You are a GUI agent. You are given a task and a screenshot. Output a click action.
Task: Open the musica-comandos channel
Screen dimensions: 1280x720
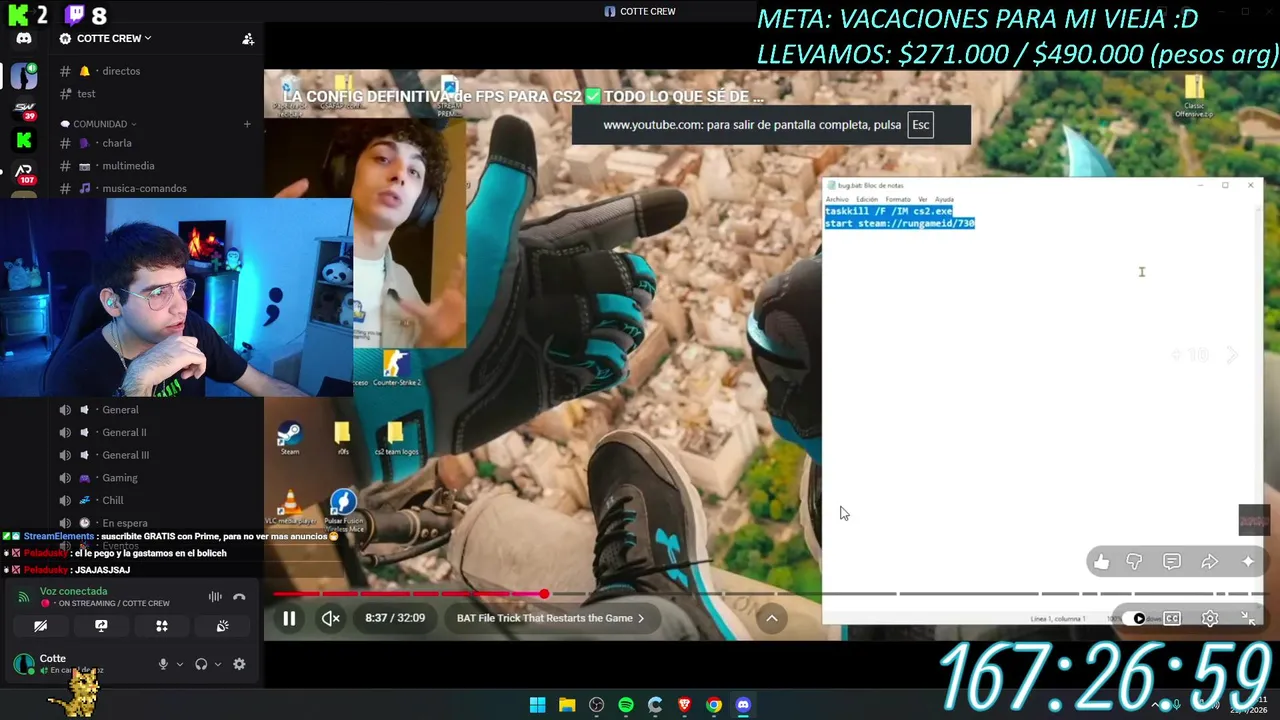[x=144, y=188]
